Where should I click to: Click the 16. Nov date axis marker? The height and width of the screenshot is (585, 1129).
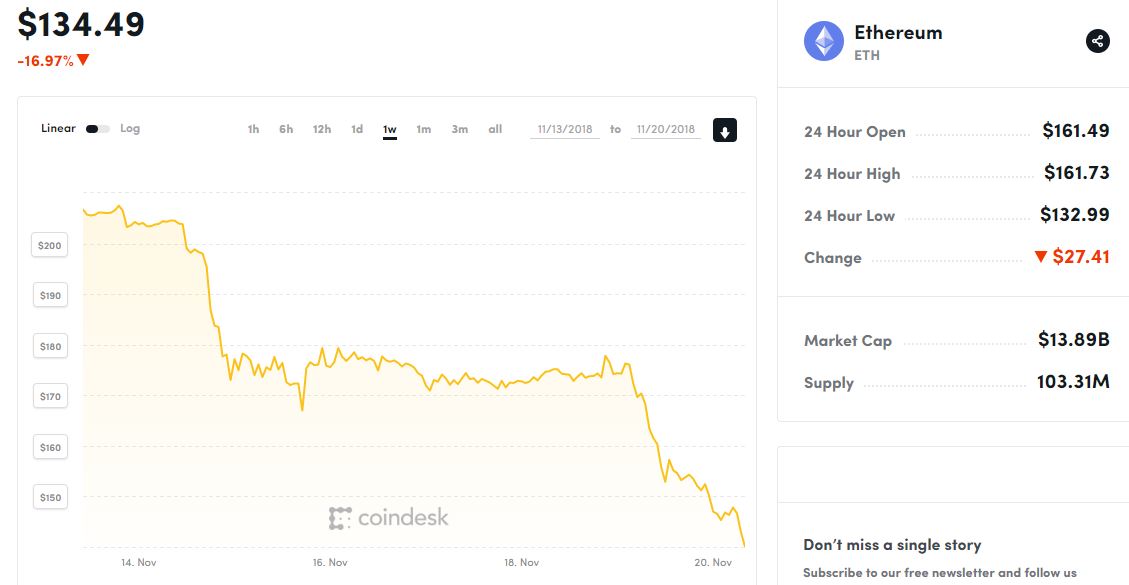[330, 563]
